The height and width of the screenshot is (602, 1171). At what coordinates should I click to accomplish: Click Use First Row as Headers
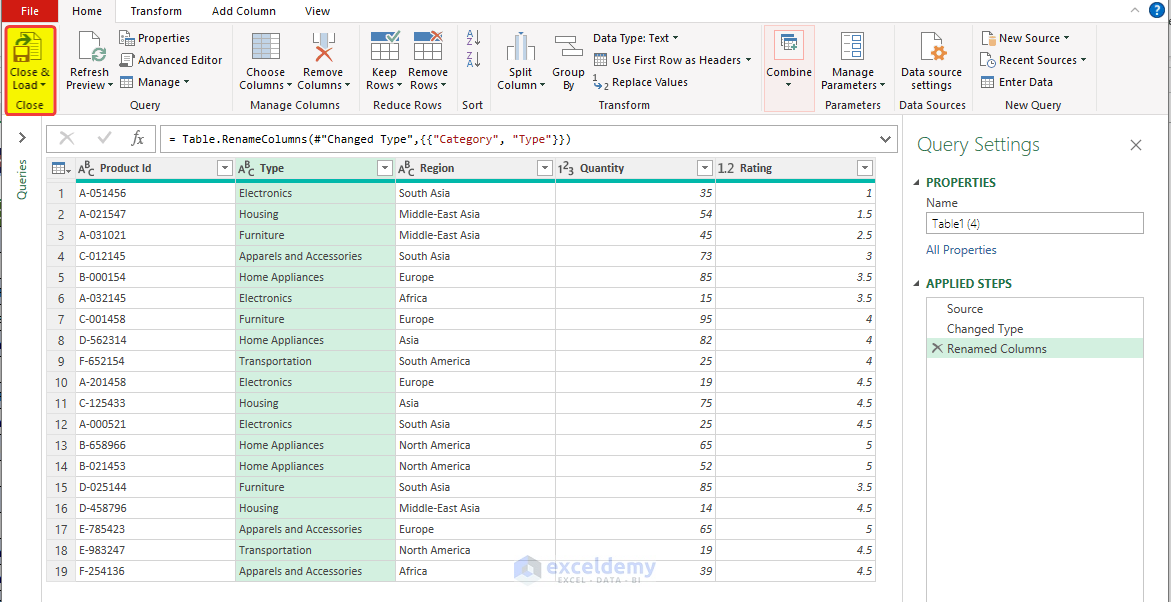coord(672,60)
